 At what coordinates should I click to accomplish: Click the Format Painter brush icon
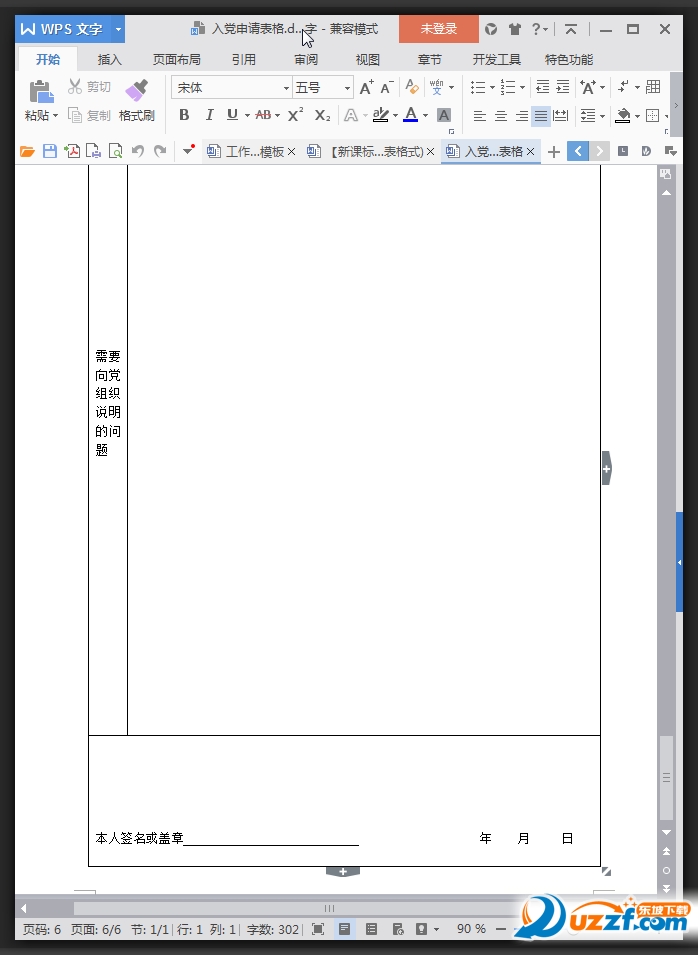click(136, 93)
